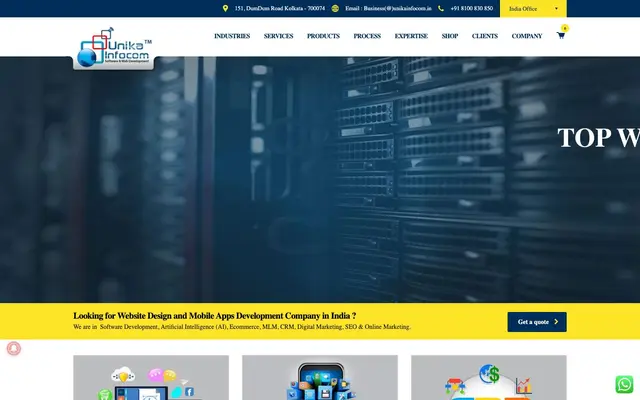
Task: Click the Looking for Website Design heading
Action: 215,316
